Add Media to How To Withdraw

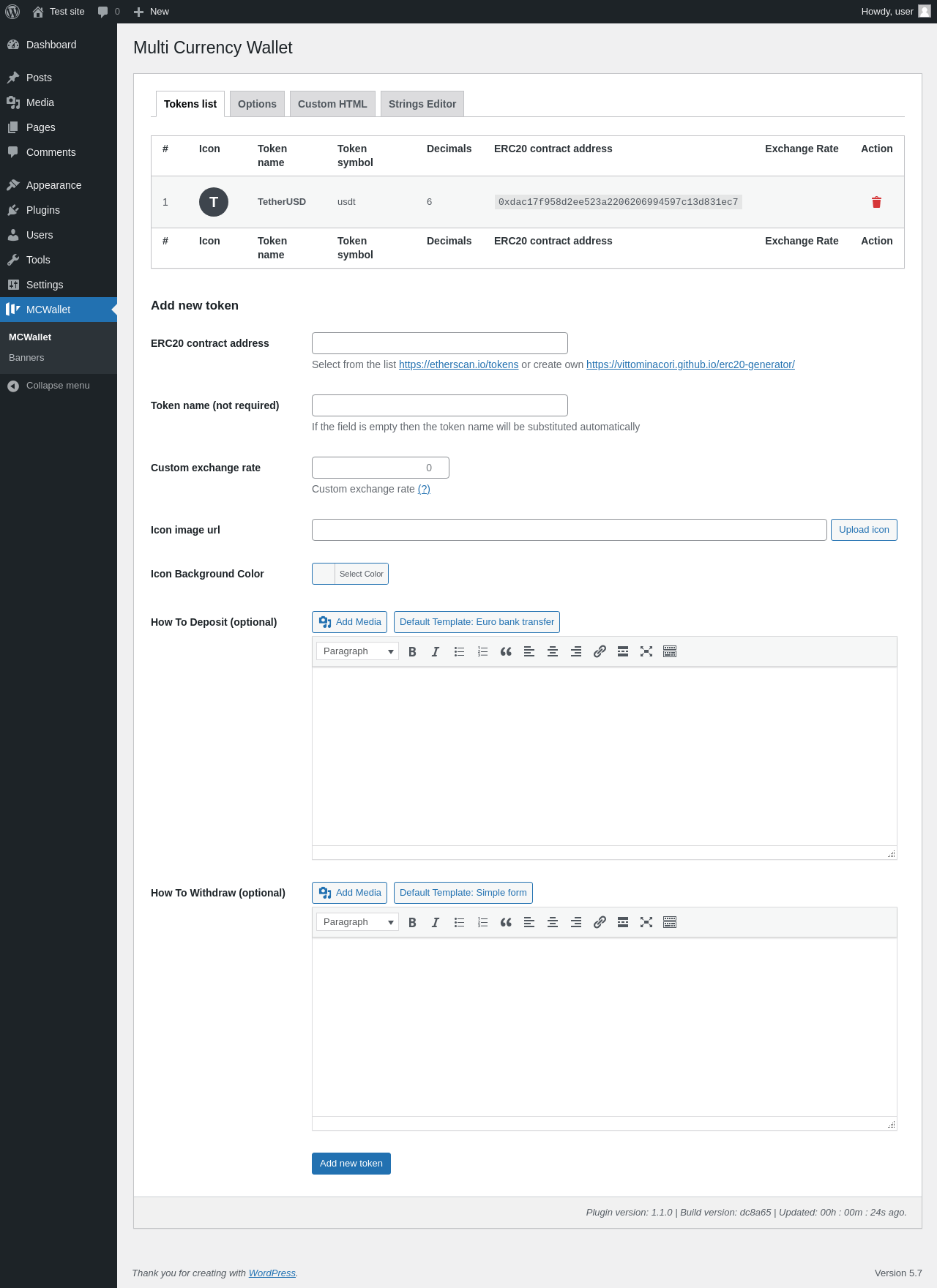coord(349,893)
